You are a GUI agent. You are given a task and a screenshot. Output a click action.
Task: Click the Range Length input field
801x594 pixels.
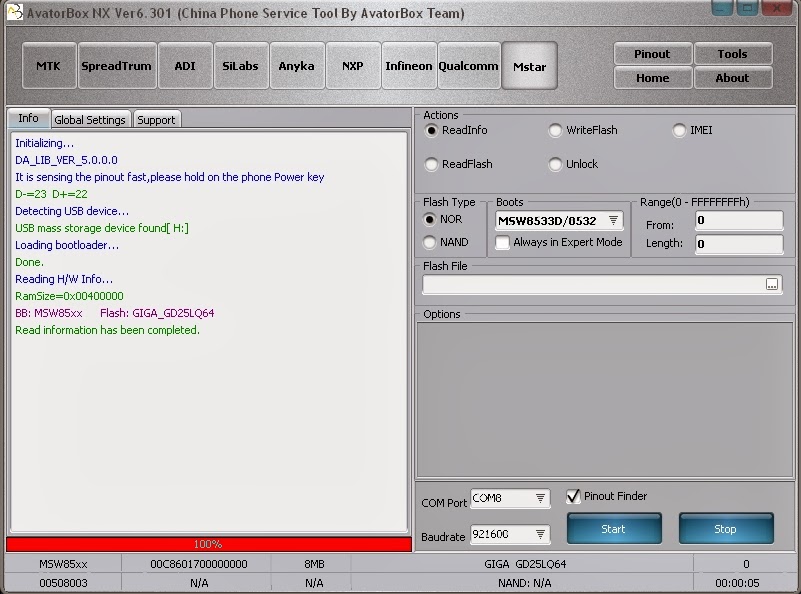pyautogui.click(x=739, y=244)
